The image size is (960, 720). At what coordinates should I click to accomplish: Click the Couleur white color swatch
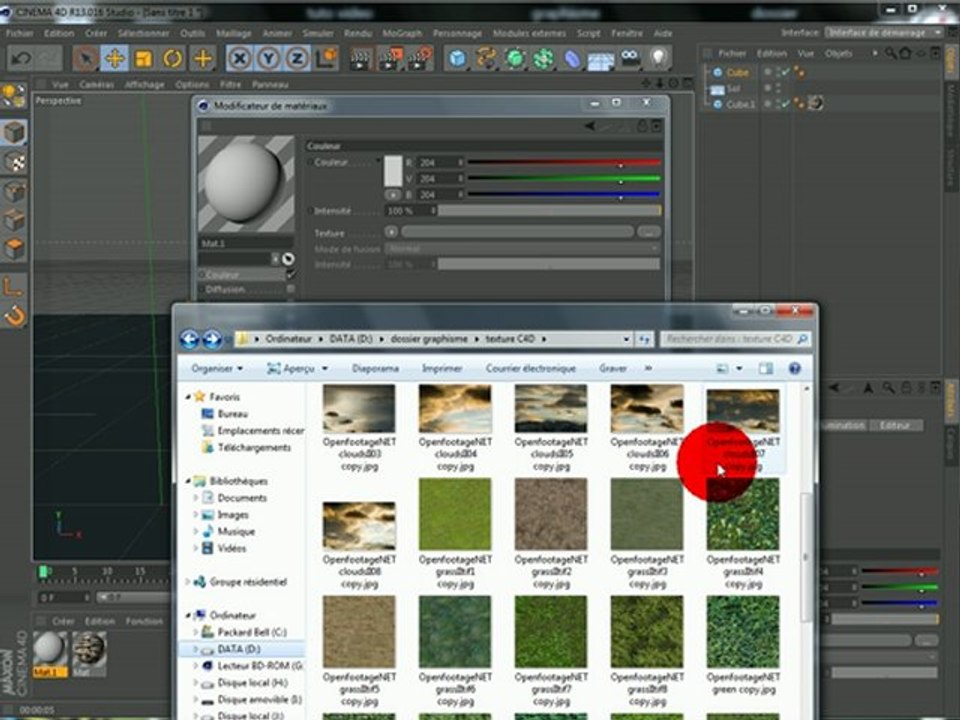pyautogui.click(x=393, y=171)
